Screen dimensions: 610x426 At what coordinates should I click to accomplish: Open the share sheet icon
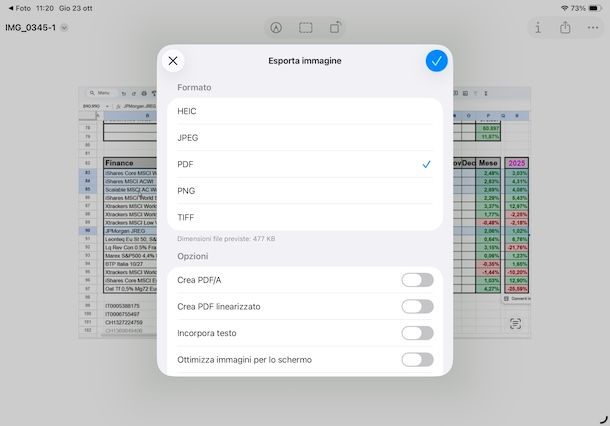point(565,28)
